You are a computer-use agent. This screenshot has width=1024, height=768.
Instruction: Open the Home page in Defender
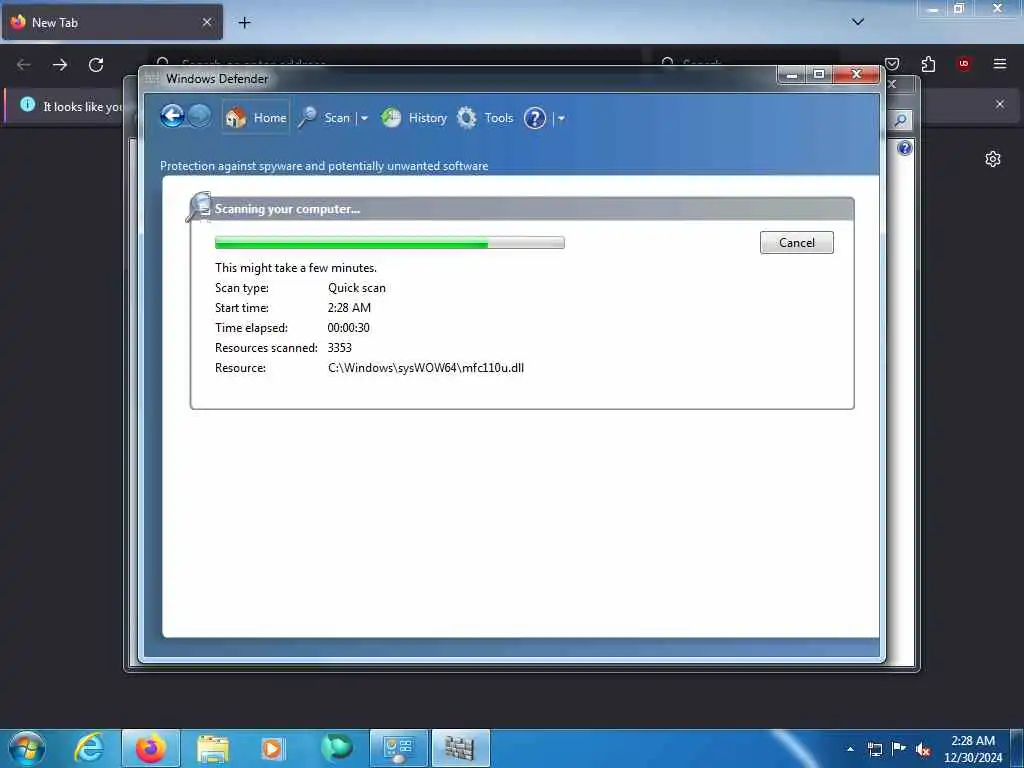[256, 118]
